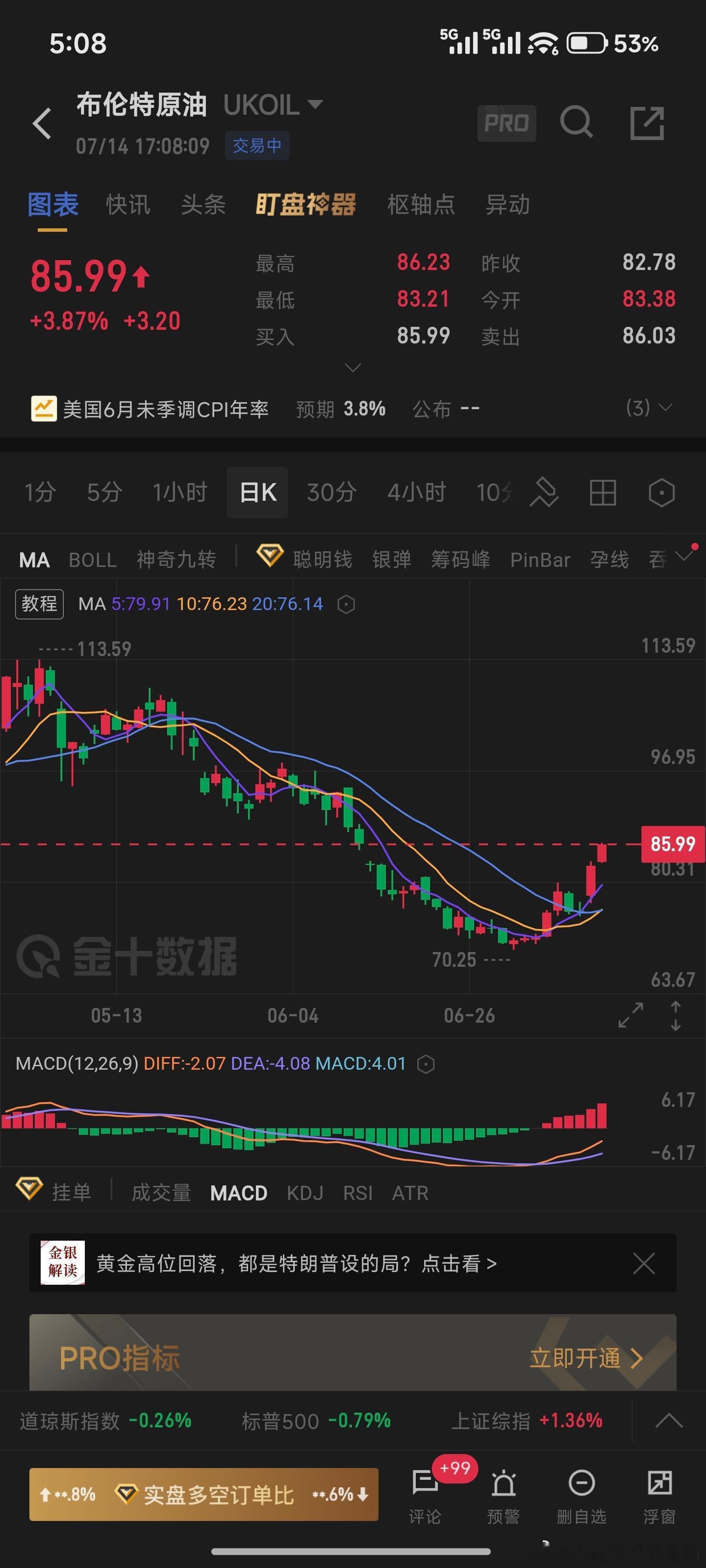Tap the CPI economic calendar icon
This screenshot has height=1568, width=706.
tap(44, 409)
